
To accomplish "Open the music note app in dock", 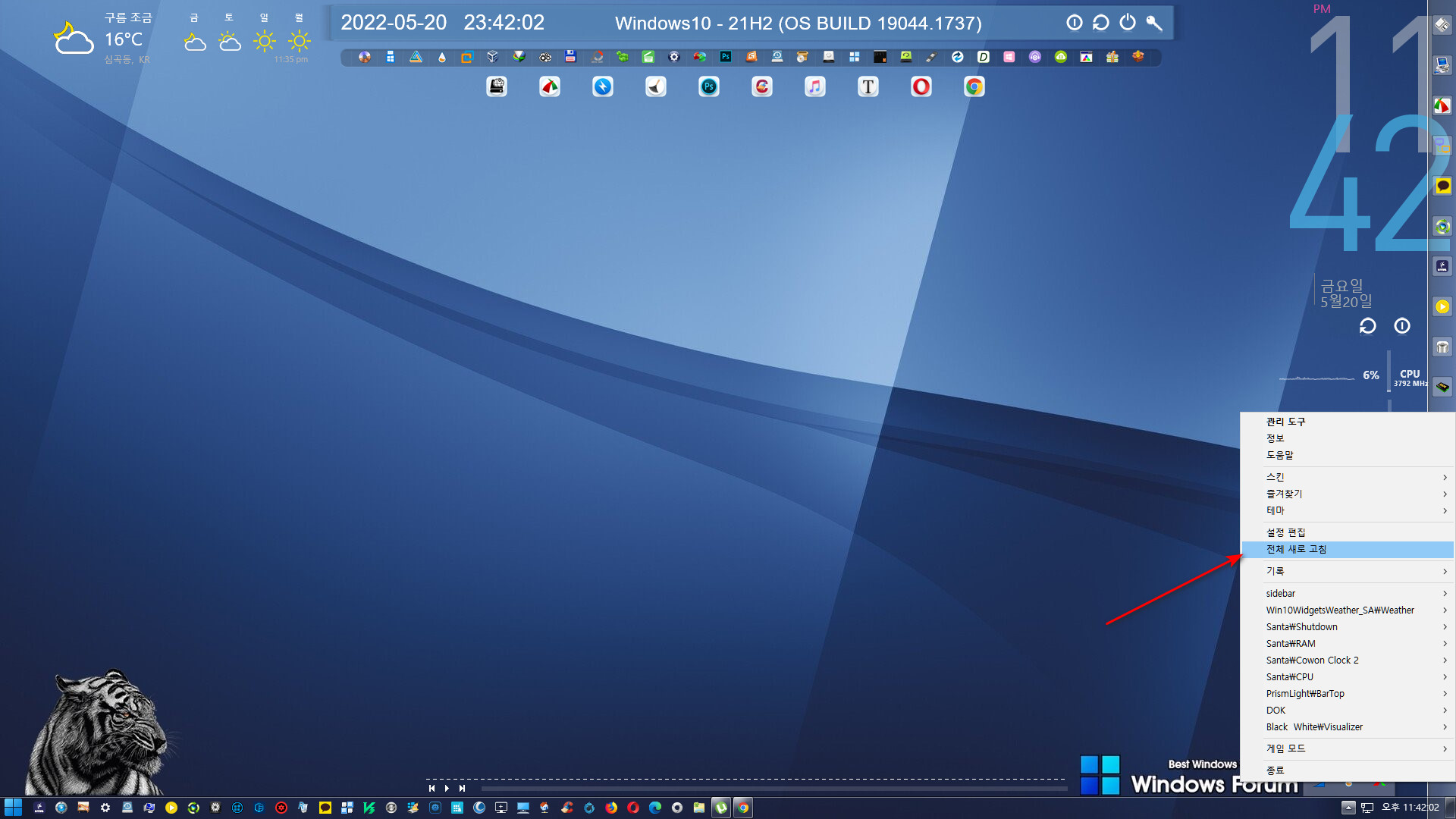I will click(x=815, y=86).
